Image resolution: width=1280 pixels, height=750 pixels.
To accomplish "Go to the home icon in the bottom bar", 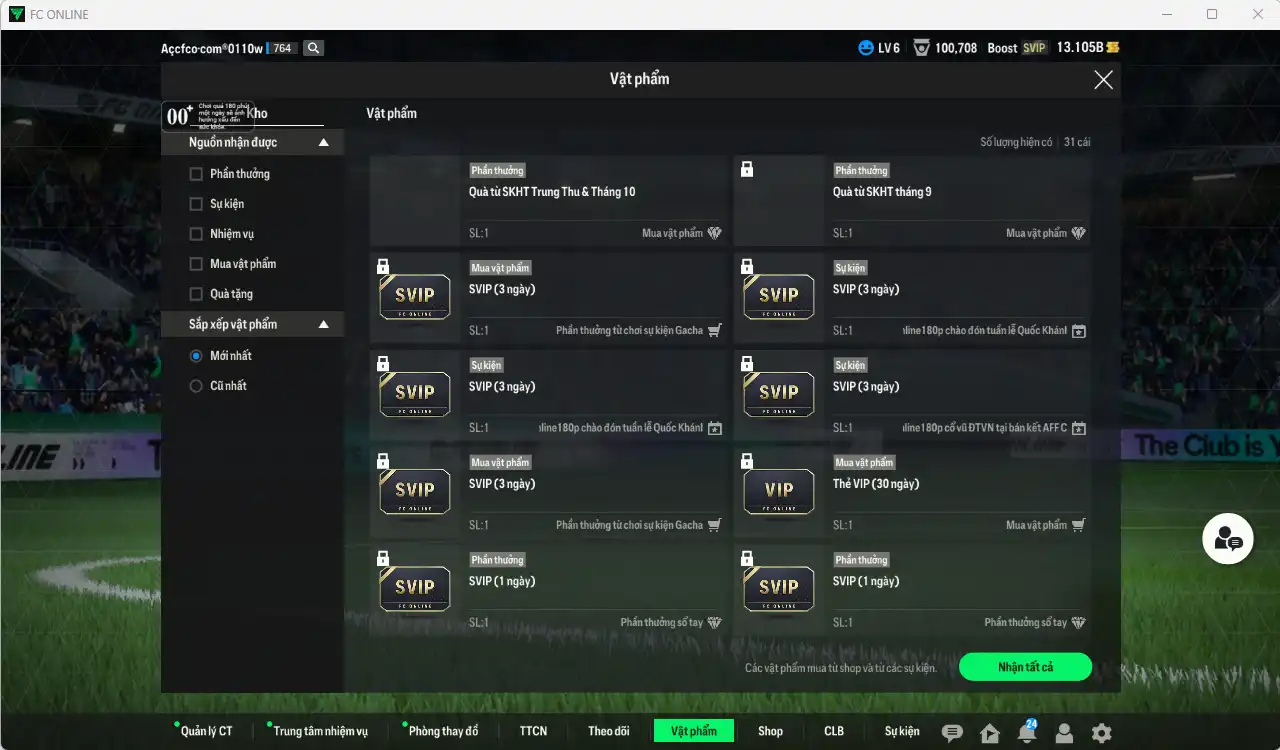I will click(990, 733).
